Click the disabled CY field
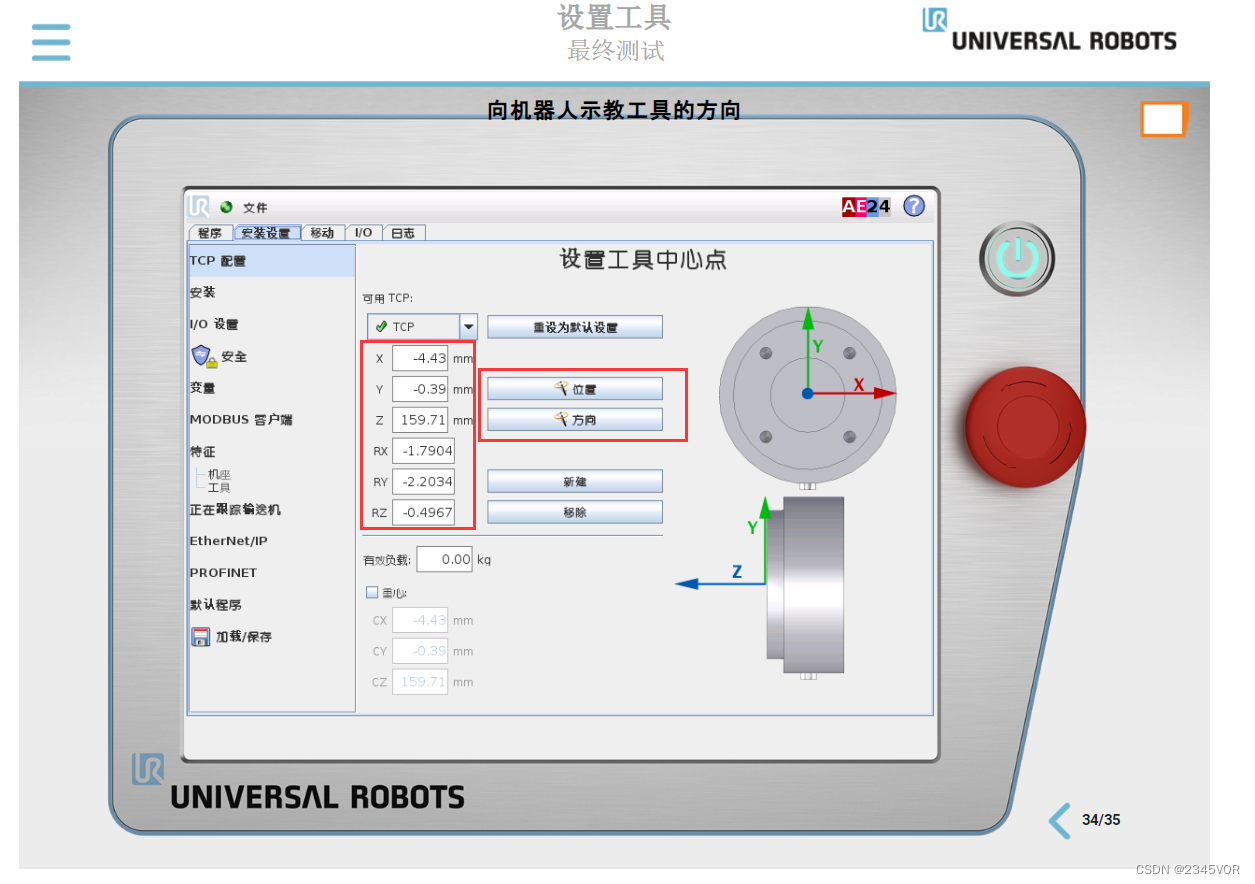1255x884 pixels. (x=420, y=651)
